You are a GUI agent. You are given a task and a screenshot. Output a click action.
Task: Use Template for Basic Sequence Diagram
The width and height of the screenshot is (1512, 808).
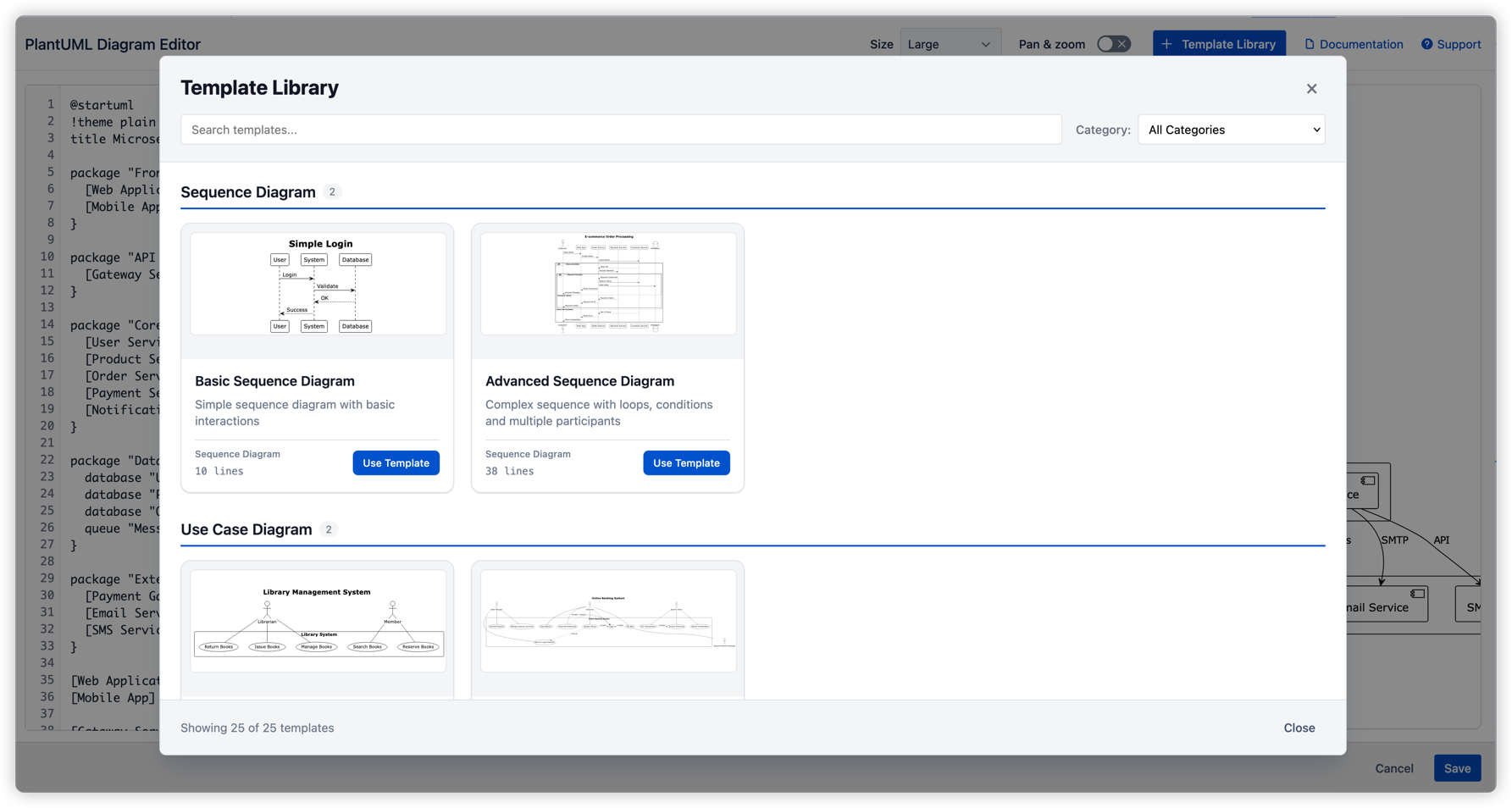click(396, 462)
